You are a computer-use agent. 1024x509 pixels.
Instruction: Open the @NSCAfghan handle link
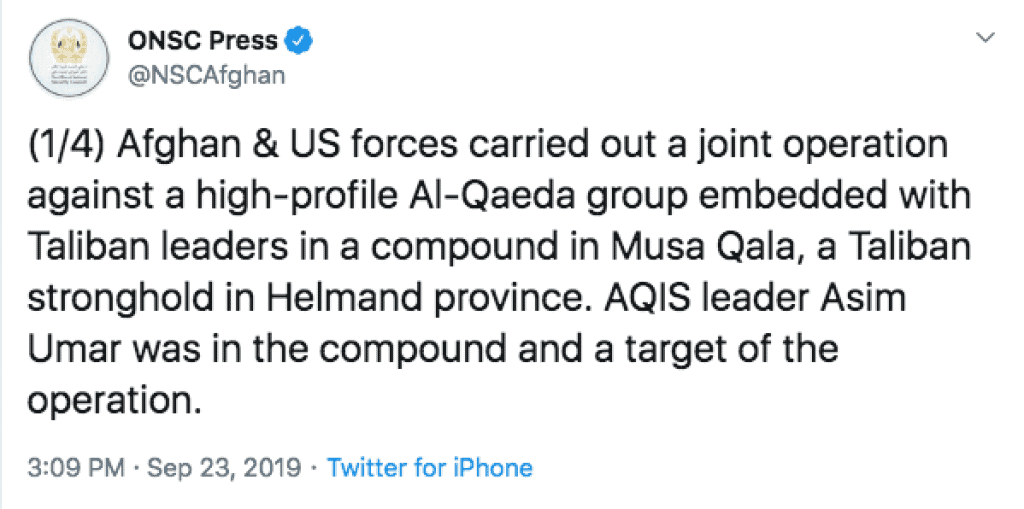click(206, 76)
